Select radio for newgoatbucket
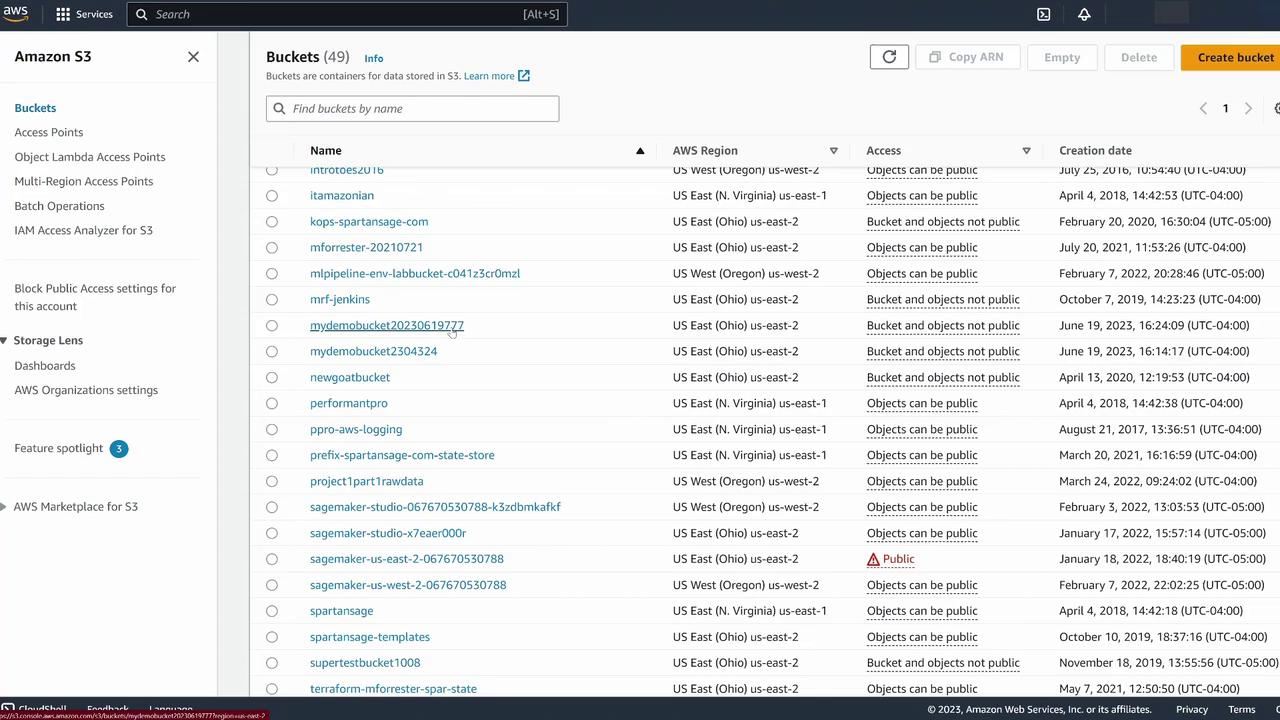Image resolution: width=1280 pixels, height=720 pixels. (x=272, y=378)
